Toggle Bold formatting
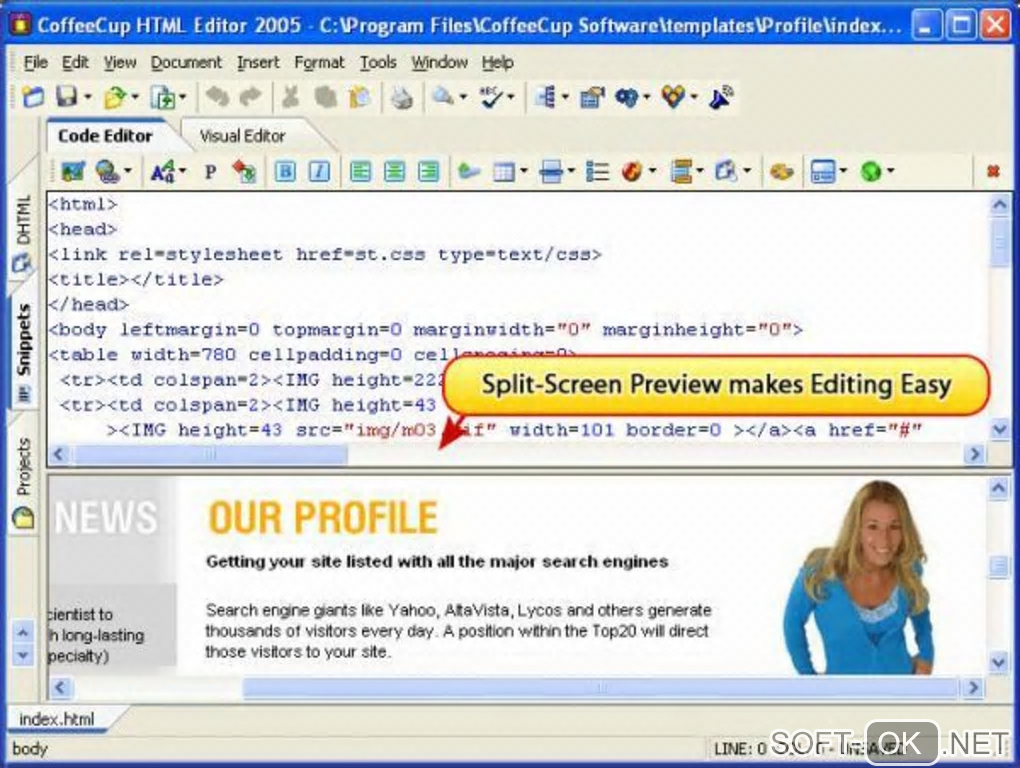This screenshot has width=1020, height=768. [285, 172]
